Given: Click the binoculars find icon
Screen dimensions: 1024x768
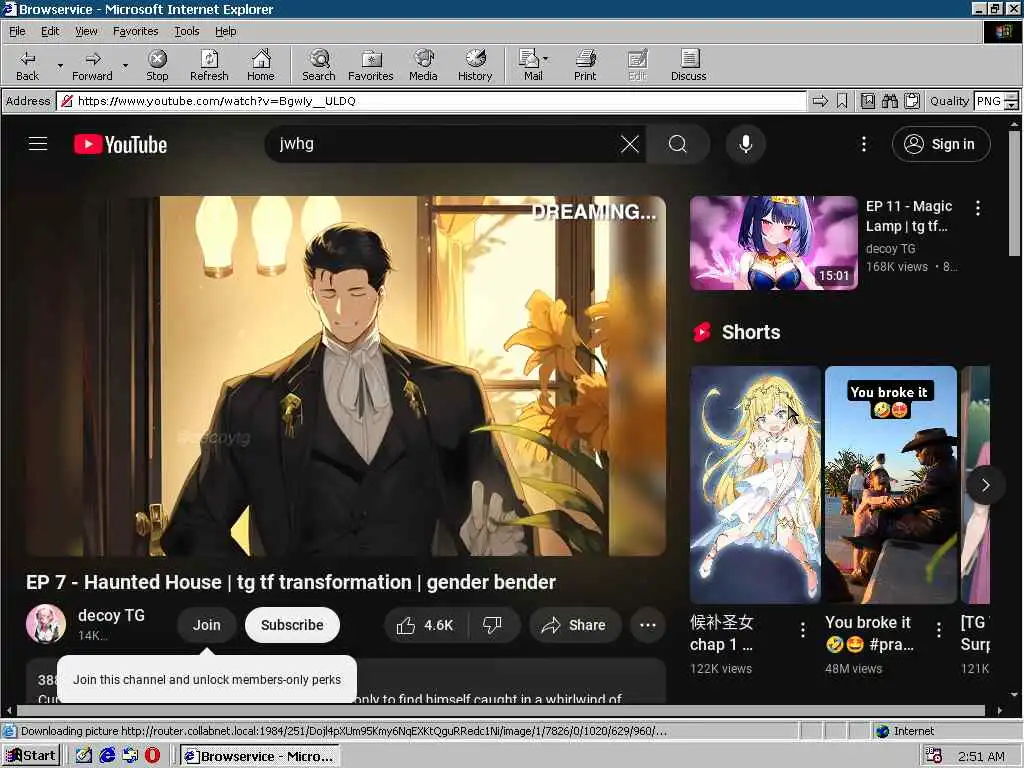Looking at the screenshot, I should (889, 101).
